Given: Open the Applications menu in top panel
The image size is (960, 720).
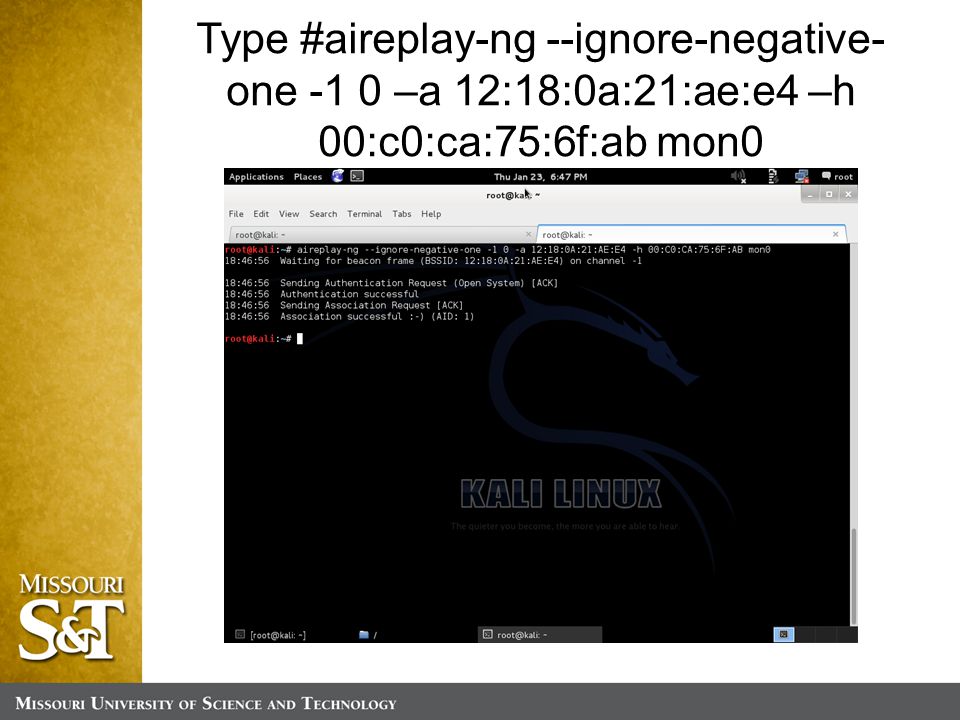Looking at the screenshot, I should click(x=256, y=176).
